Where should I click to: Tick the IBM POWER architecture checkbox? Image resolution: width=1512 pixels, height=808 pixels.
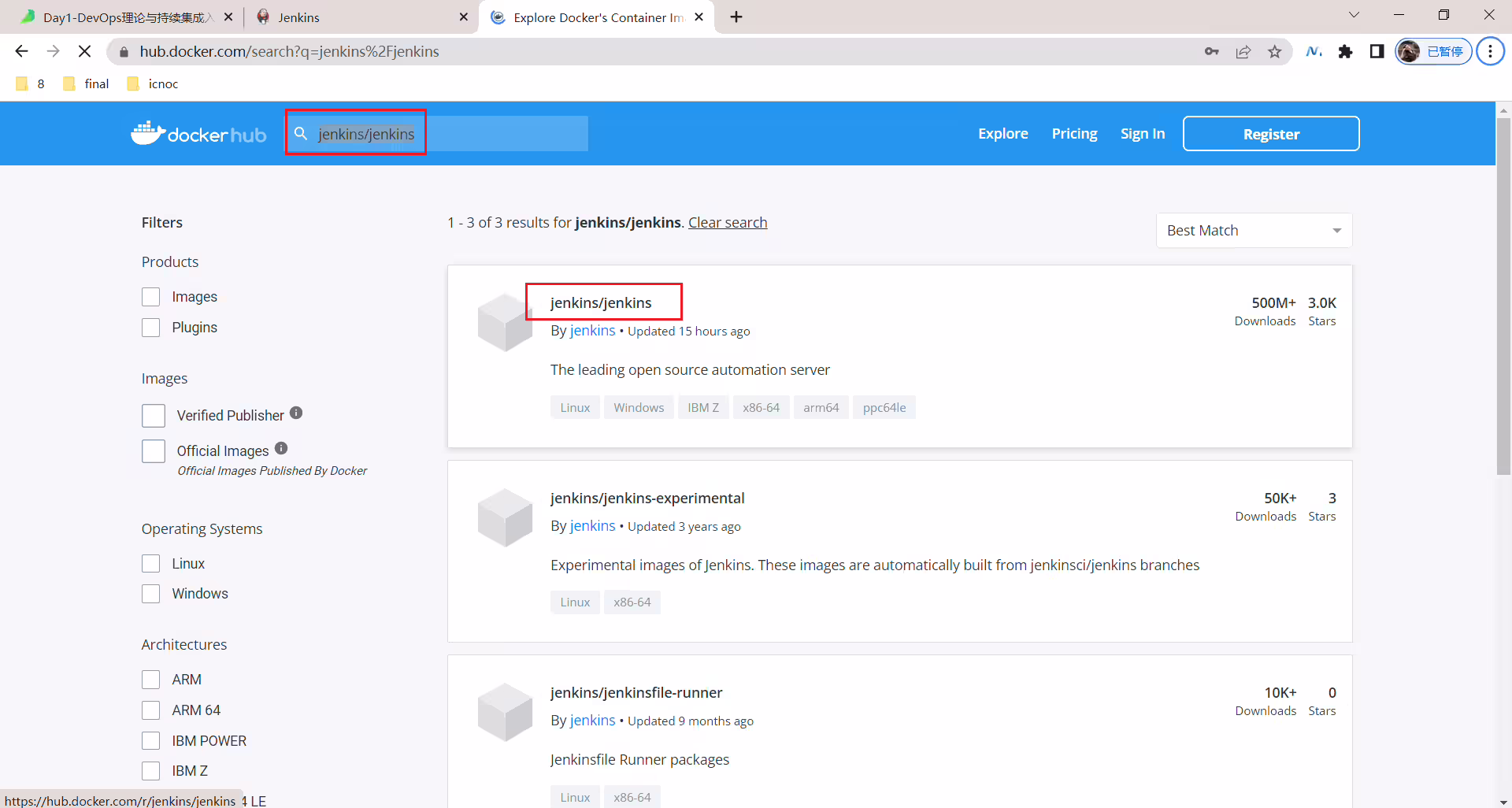pyautogui.click(x=150, y=741)
